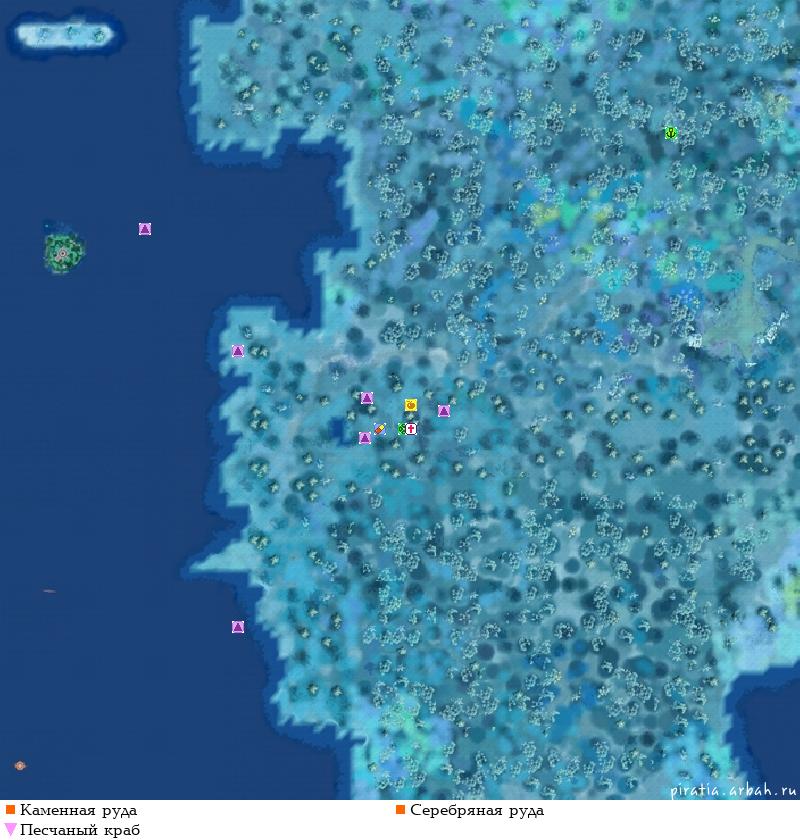Click the small green island in the sea

pyautogui.click(x=63, y=252)
